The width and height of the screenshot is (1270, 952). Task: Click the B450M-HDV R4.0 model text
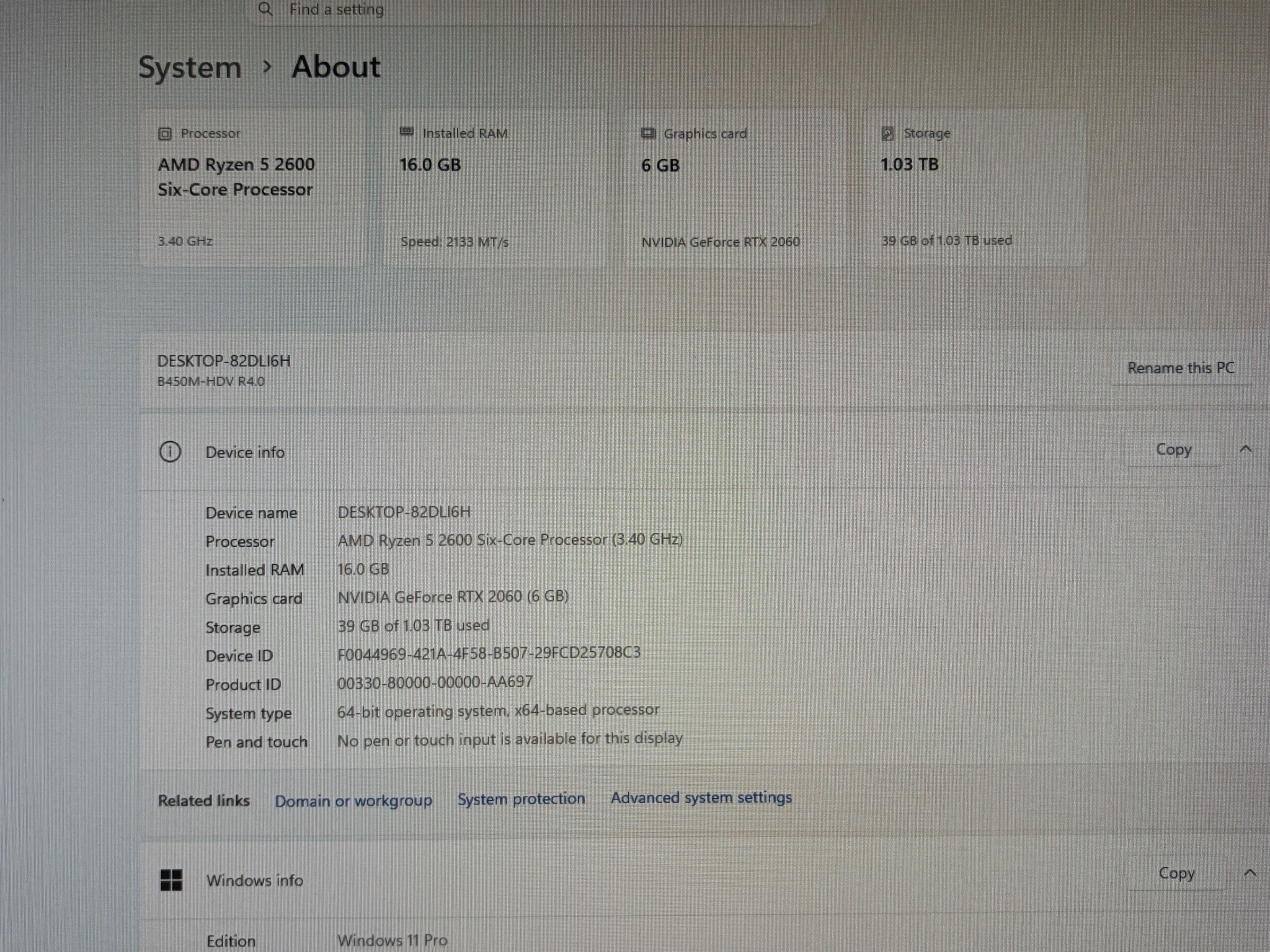(x=211, y=381)
